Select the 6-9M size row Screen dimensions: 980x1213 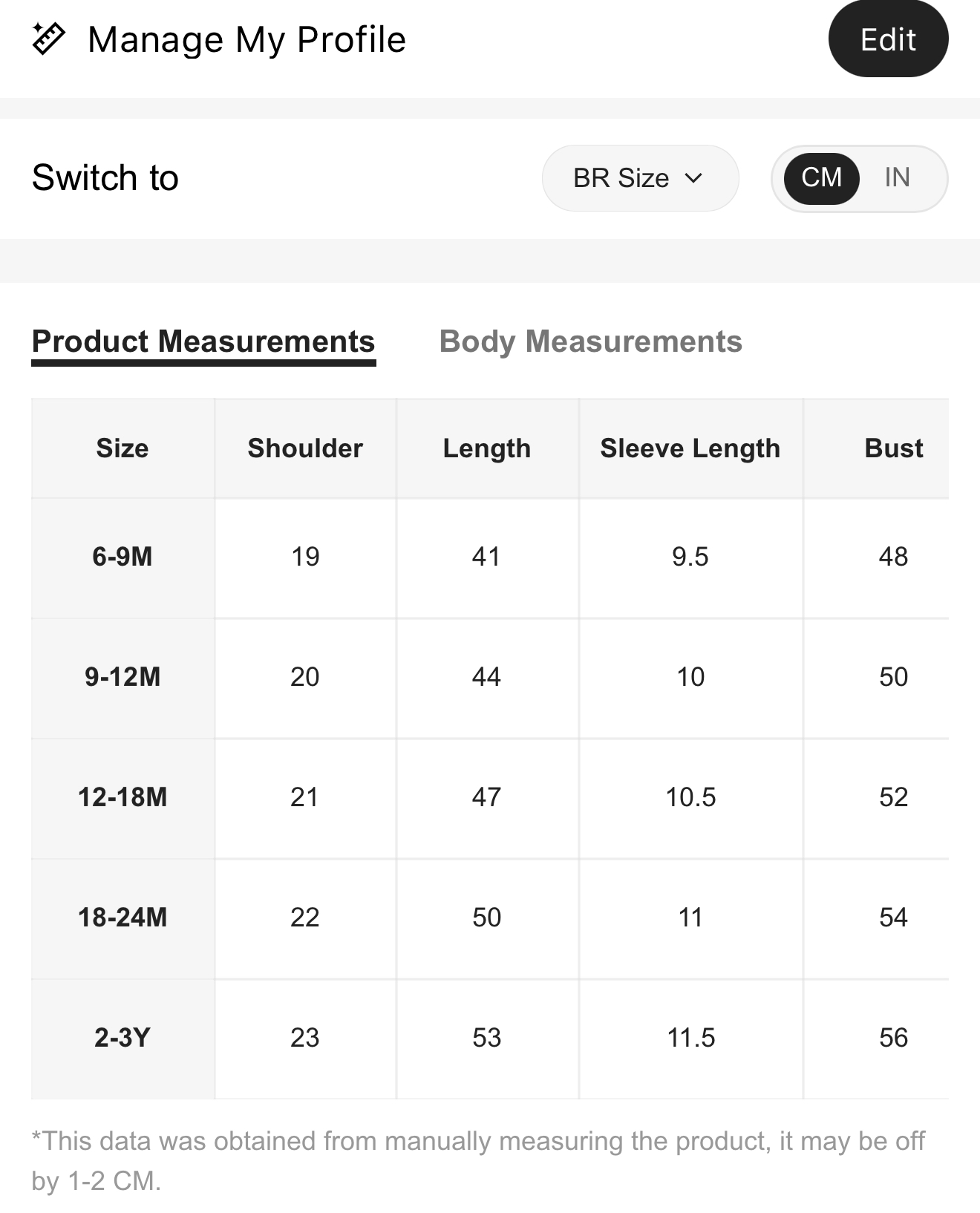point(490,558)
